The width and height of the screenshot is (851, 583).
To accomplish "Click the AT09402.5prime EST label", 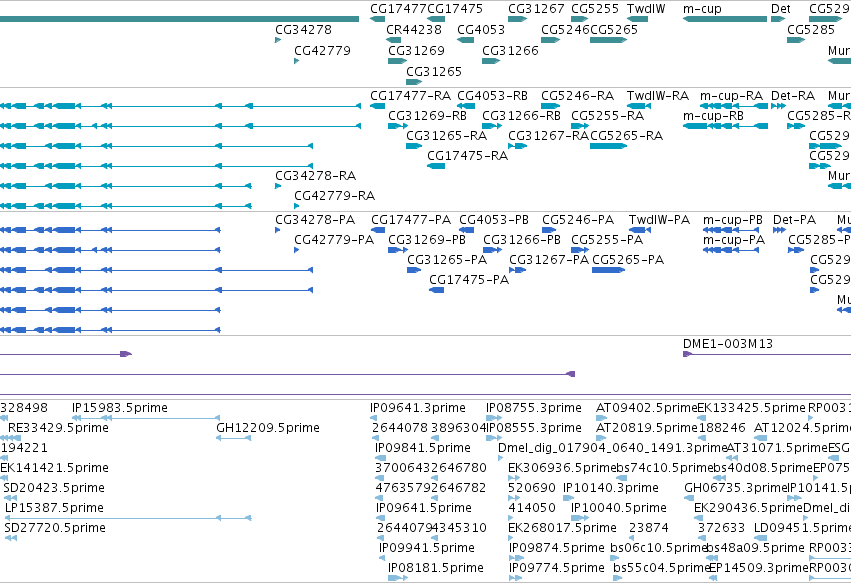I will (646, 408).
